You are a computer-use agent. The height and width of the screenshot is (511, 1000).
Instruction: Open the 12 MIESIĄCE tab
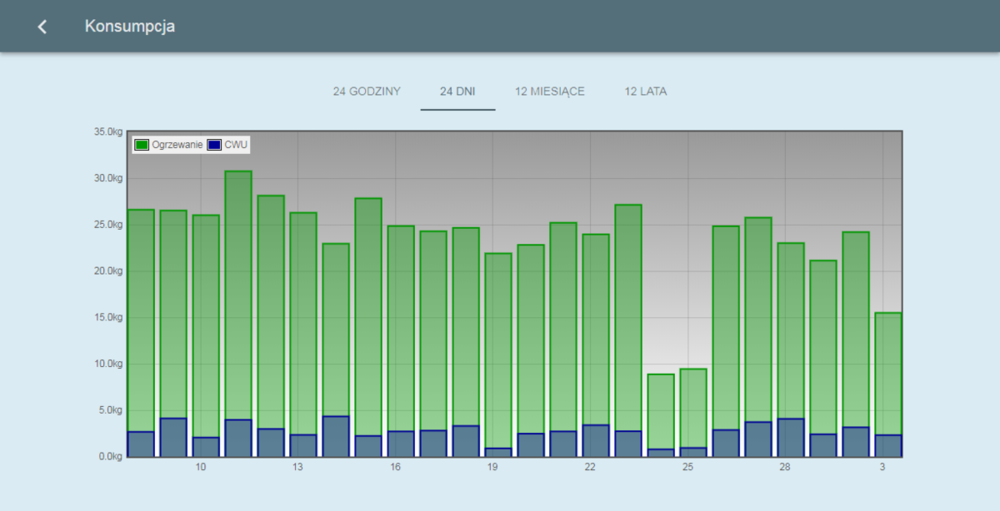tap(550, 91)
